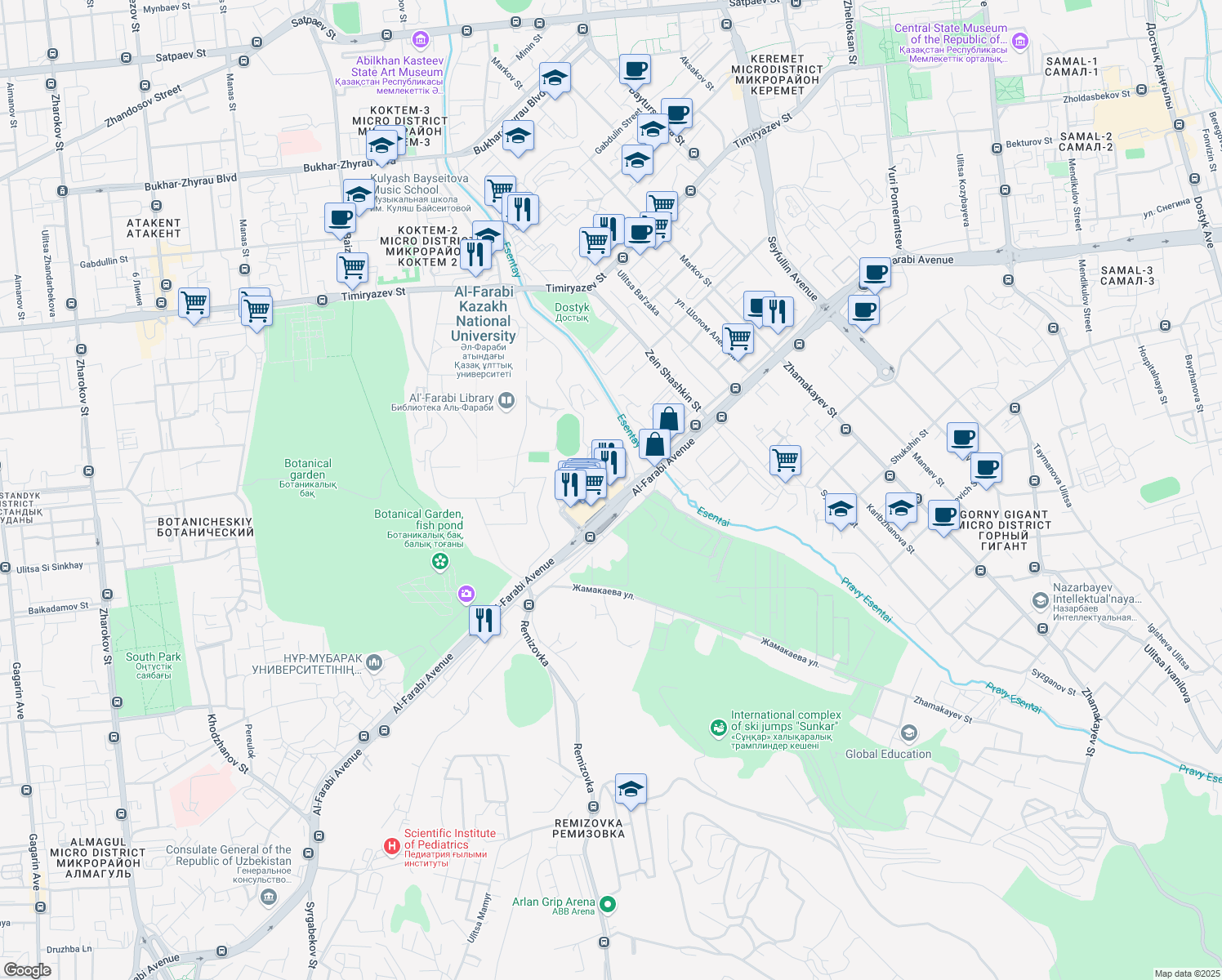1222x980 pixels.
Task: Click the Google logo
Action: (27, 970)
